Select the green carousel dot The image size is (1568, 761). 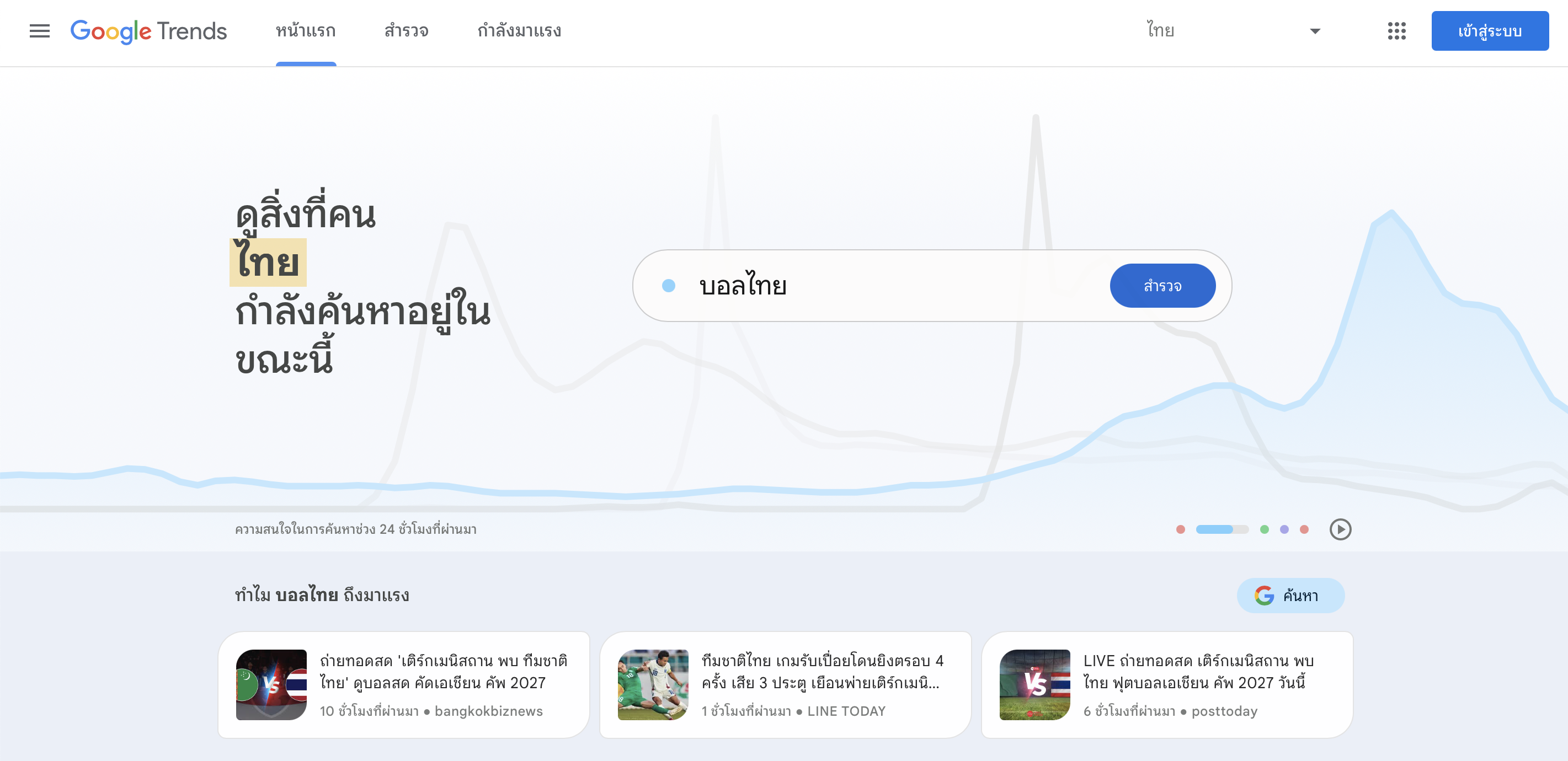coord(1264,529)
